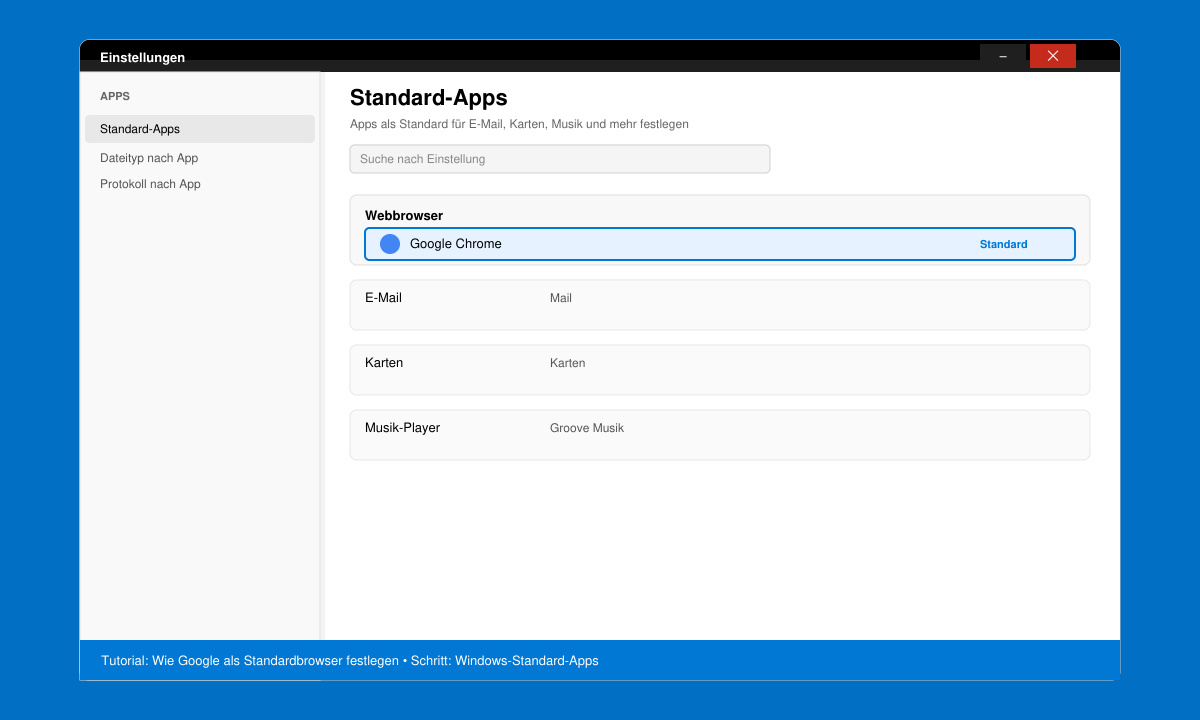Click the tutorial status bar text
The image size is (1200, 720).
(350, 661)
